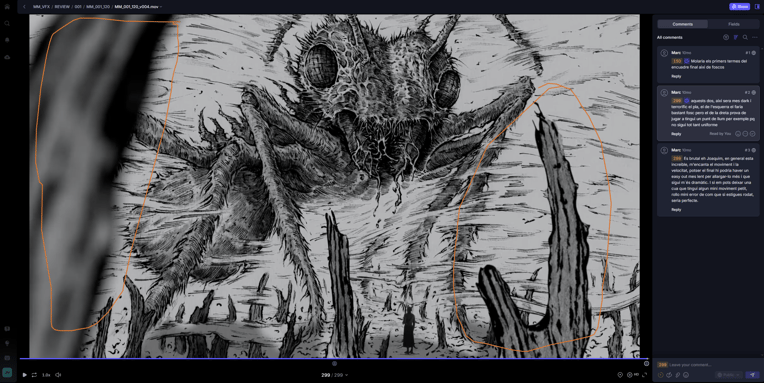Open more actions on comment #2
Image resolution: width=764 pixels, height=383 pixels.
[745, 134]
